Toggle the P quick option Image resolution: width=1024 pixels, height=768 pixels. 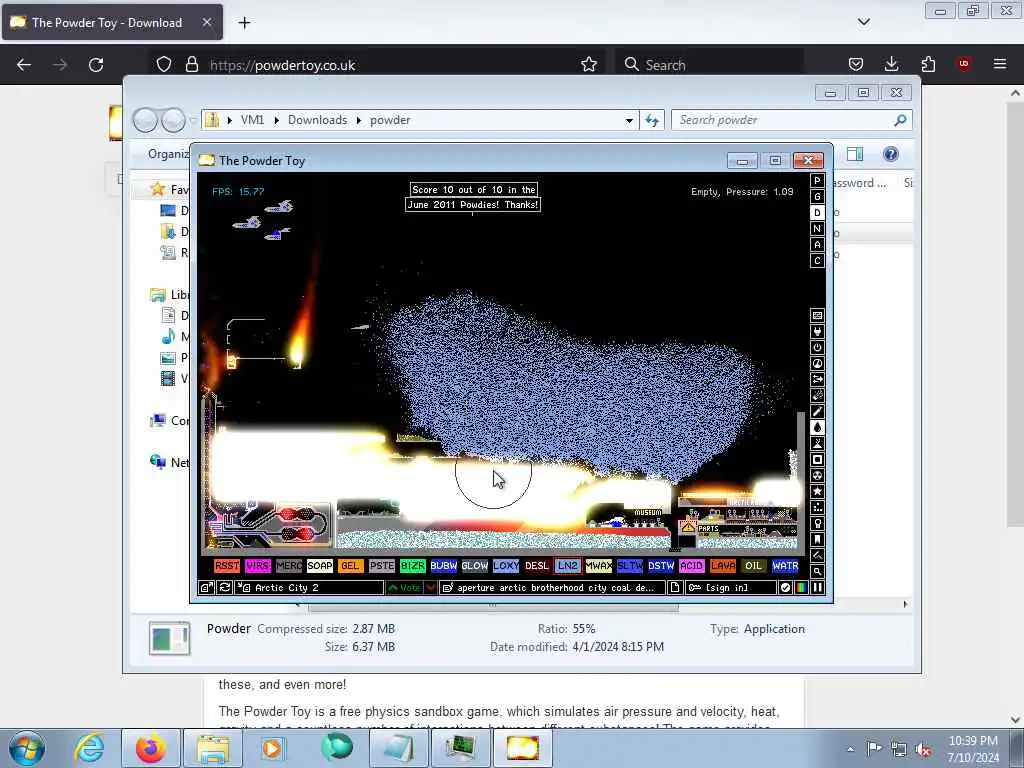click(817, 181)
